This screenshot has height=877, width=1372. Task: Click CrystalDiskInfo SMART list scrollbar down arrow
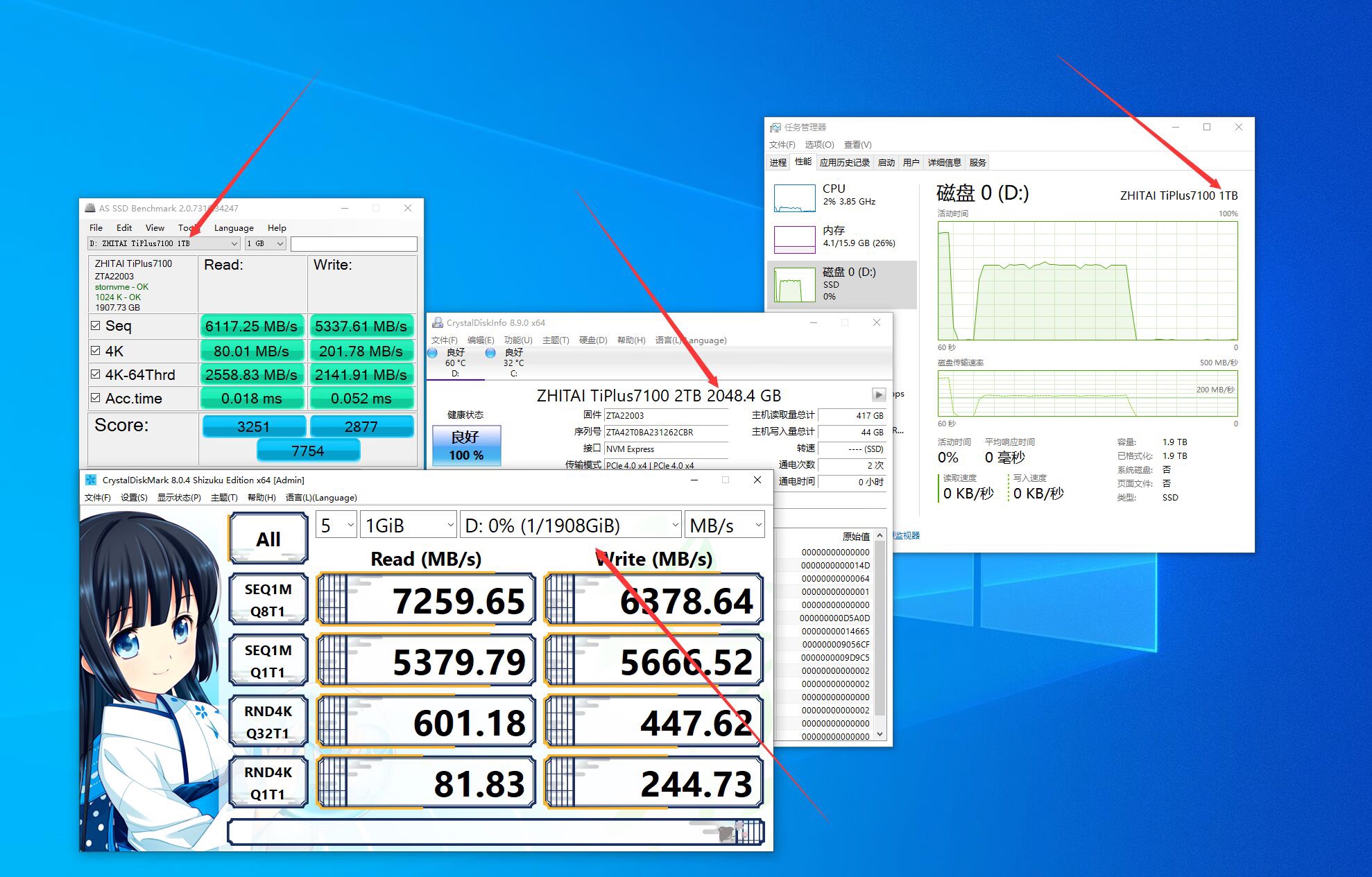880,734
